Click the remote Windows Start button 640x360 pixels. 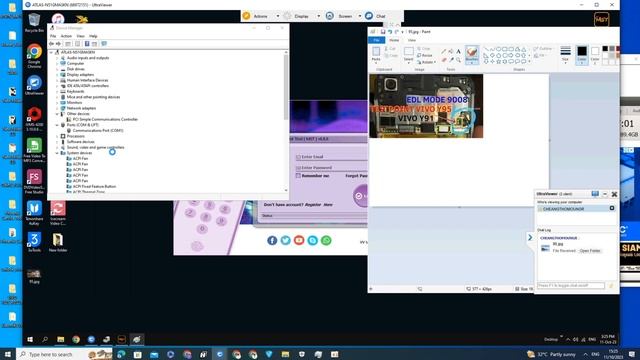coord(30,339)
